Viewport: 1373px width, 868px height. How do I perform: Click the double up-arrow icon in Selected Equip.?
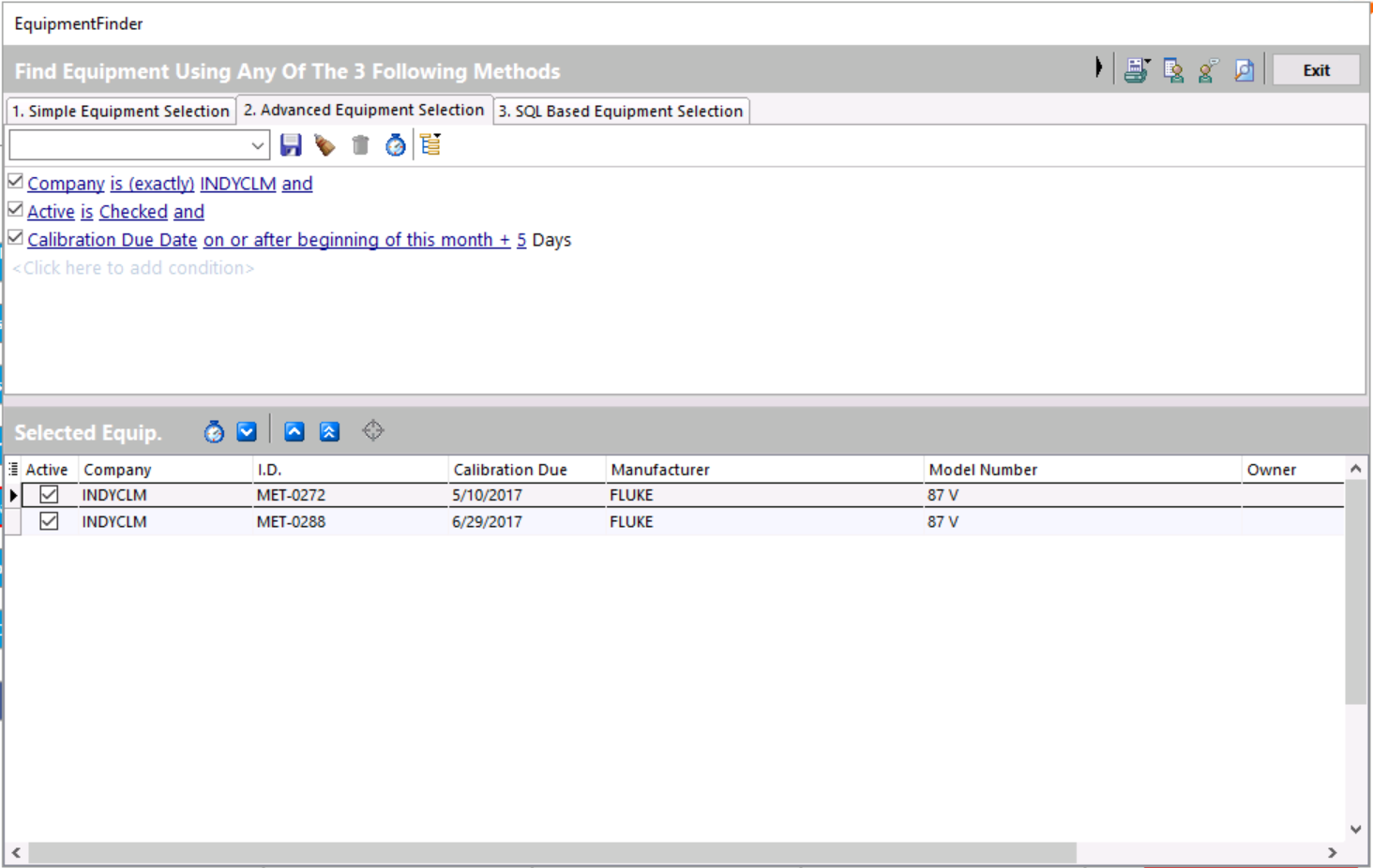click(329, 431)
